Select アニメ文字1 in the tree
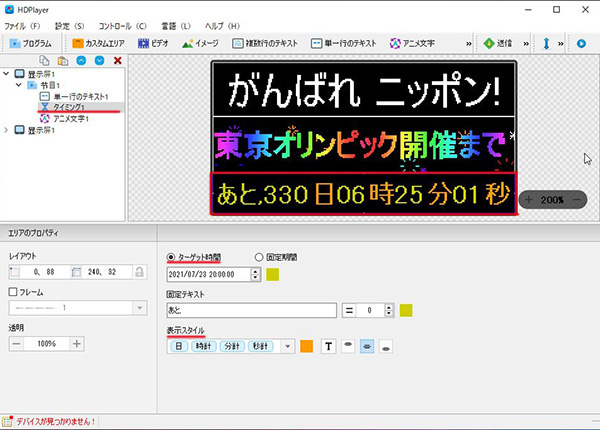Image resolution: width=600 pixels, height=430 pixels. pos(64,119)
